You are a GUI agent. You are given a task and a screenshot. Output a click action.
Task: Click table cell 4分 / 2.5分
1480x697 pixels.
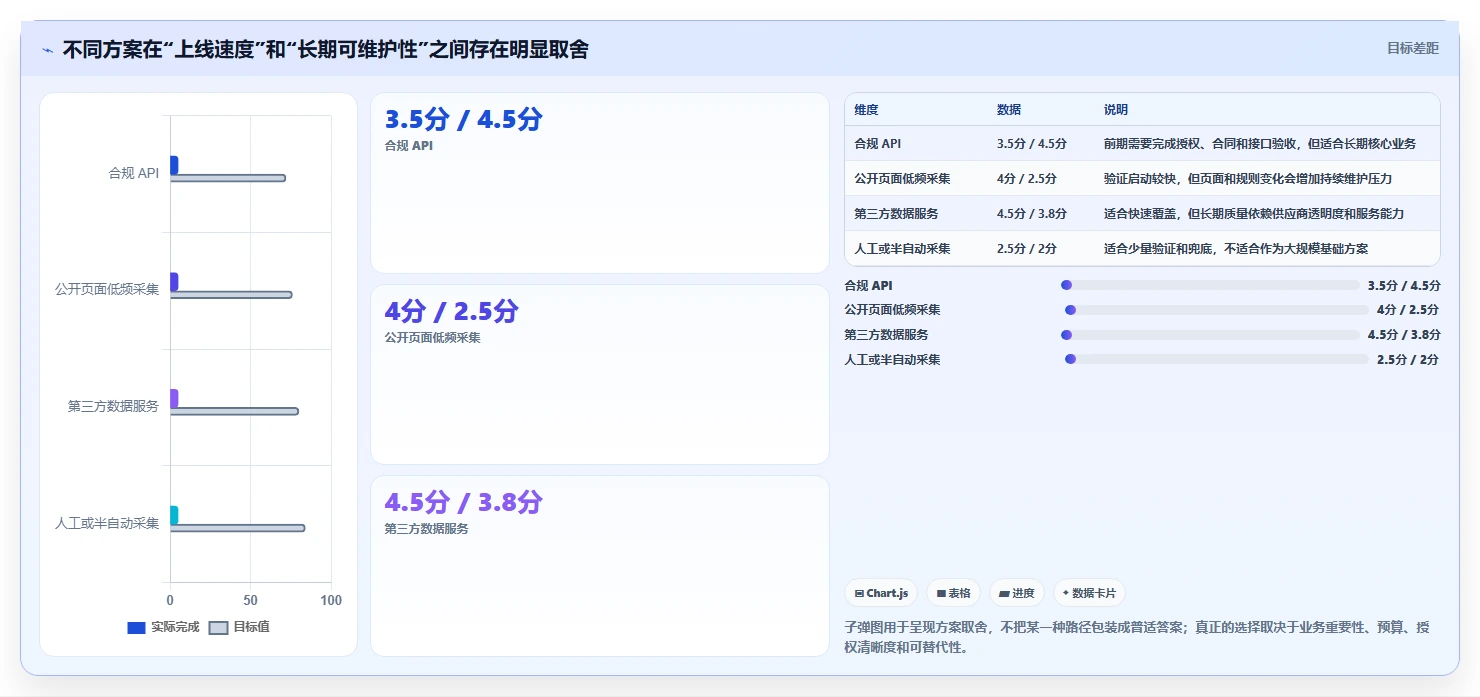click(x=1026, y=179)
